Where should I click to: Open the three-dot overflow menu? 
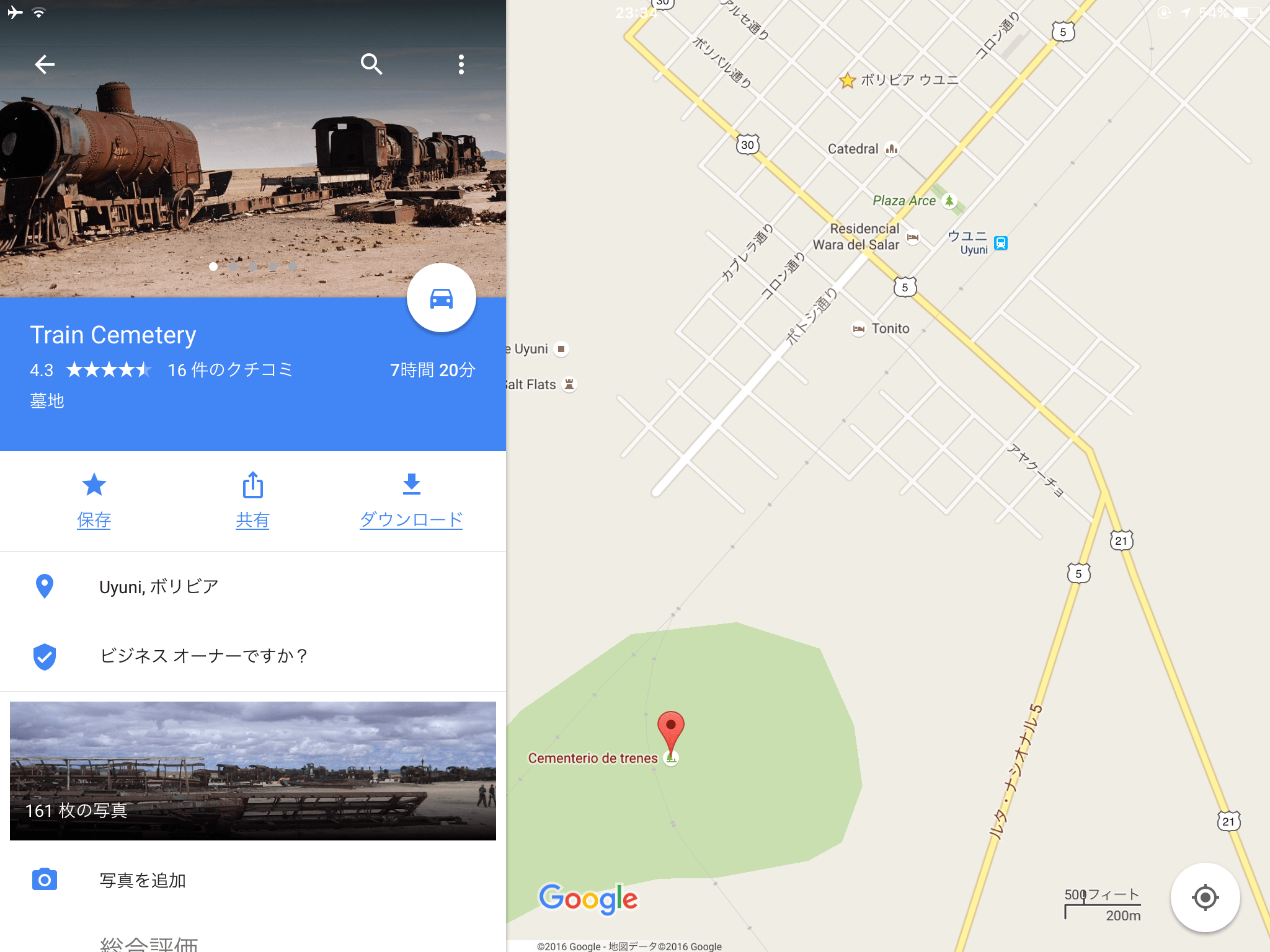click(x=461, y=64)
